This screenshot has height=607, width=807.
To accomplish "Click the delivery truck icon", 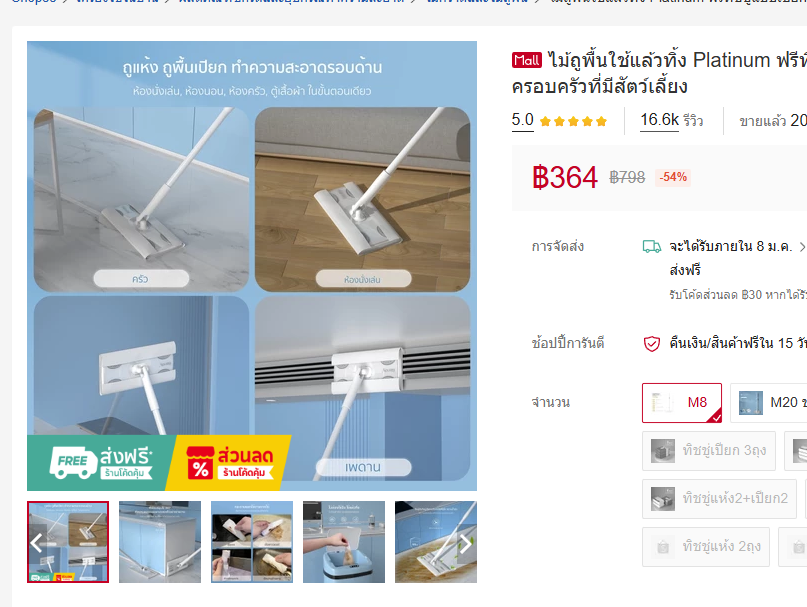I will coord(652,247).
